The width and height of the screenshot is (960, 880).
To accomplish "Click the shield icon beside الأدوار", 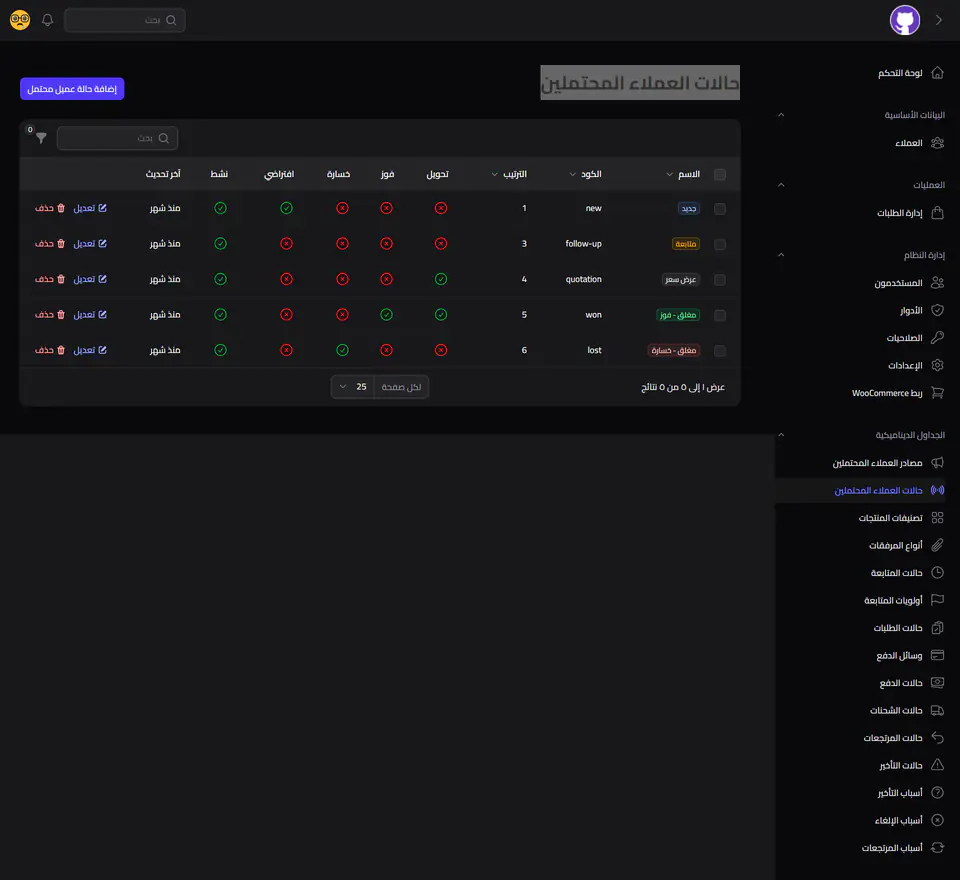I will tap(937, 310).
